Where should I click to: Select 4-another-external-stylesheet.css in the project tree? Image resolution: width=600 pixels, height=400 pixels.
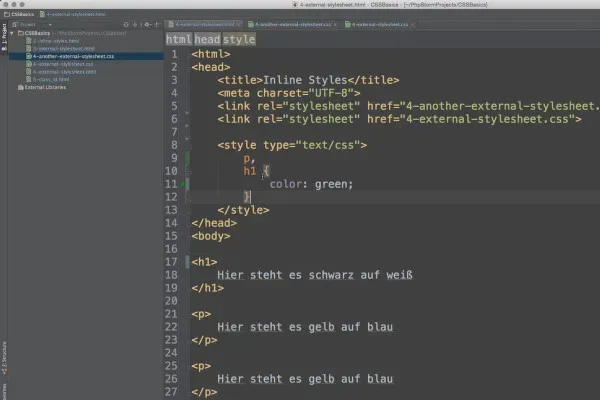point(86,56)
